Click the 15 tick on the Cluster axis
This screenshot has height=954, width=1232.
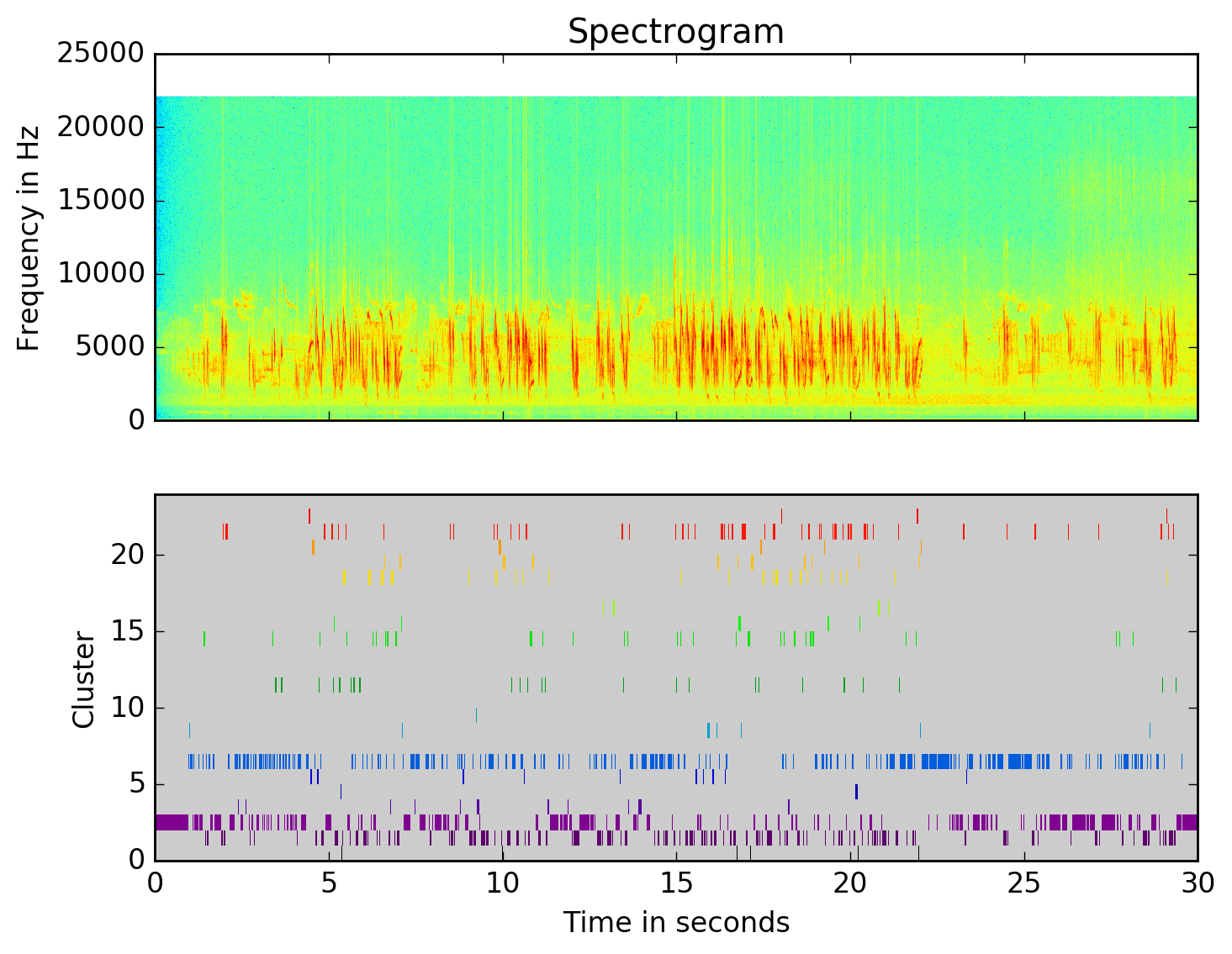[x=126, y=631]
